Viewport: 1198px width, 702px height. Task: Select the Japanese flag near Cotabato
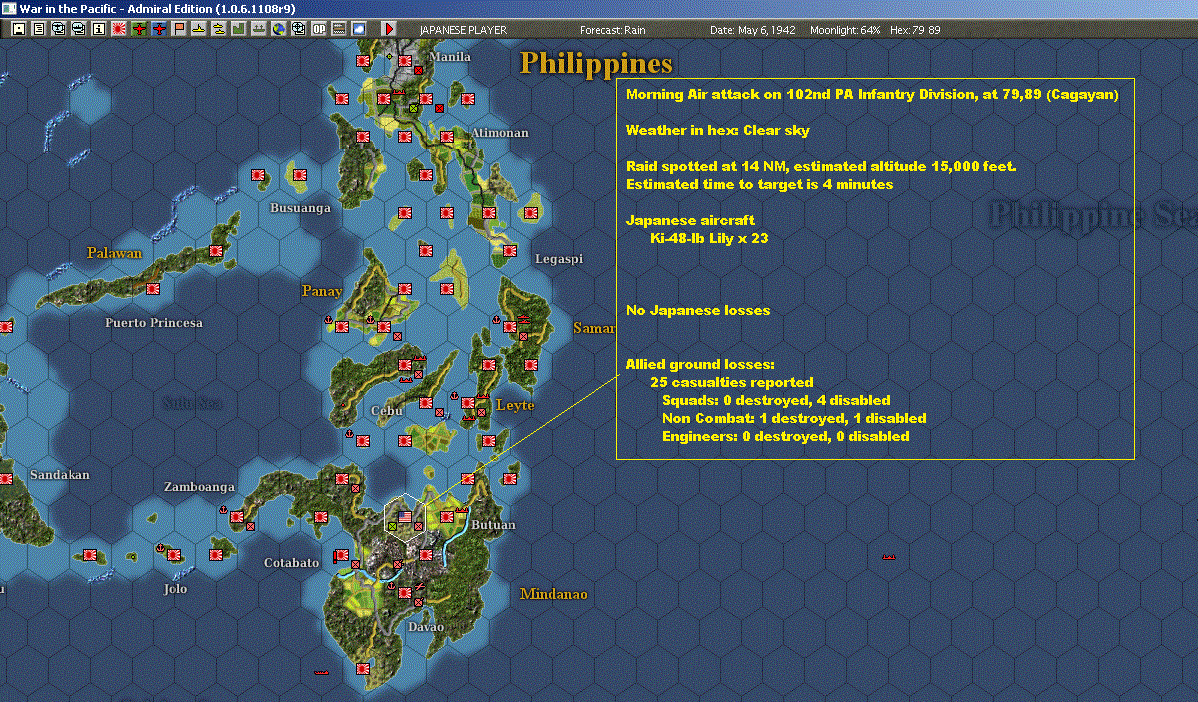pyautogui.click(x=342, y=555)
